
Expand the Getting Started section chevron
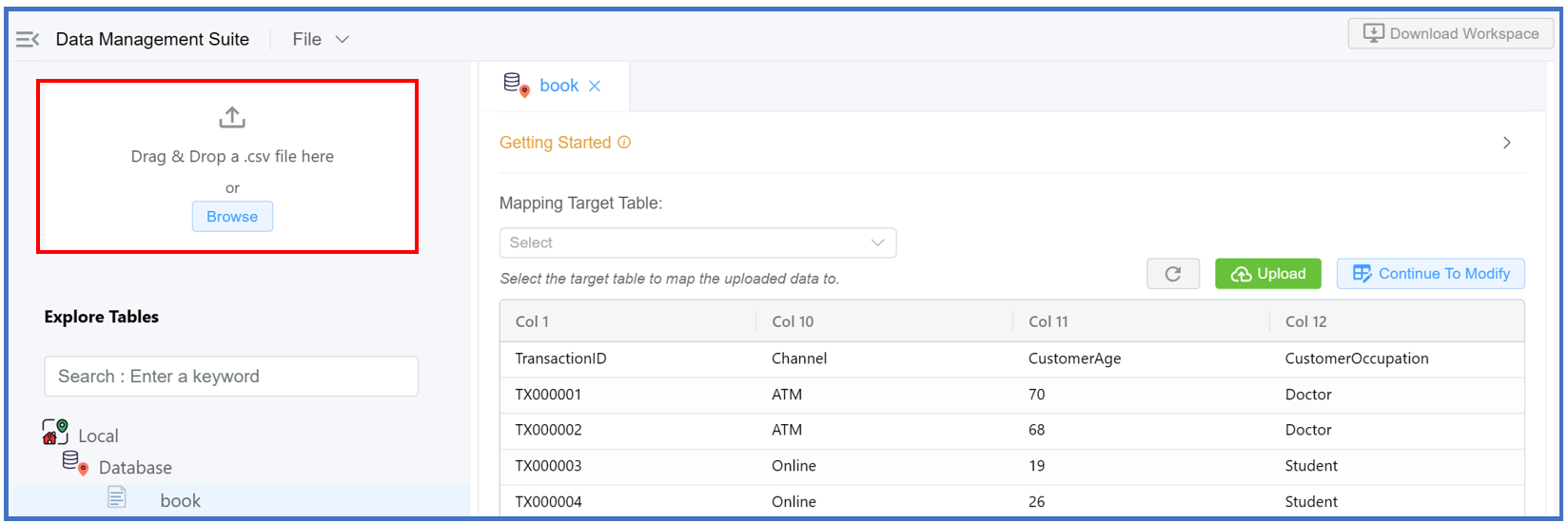click(x=1506, y=143)
